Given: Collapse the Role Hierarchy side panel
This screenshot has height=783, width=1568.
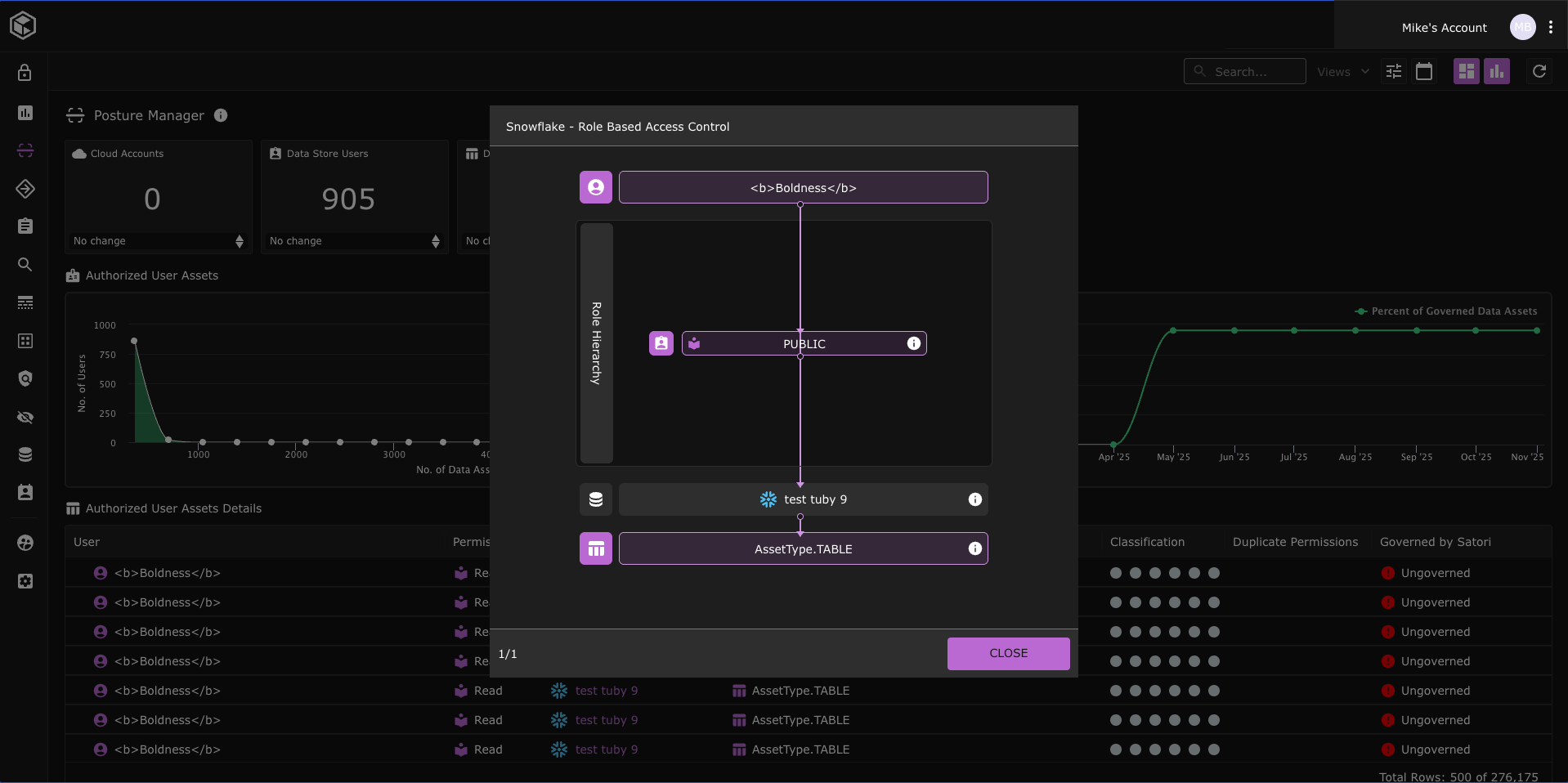Looking at the screenshot, I should coord(596,343).
